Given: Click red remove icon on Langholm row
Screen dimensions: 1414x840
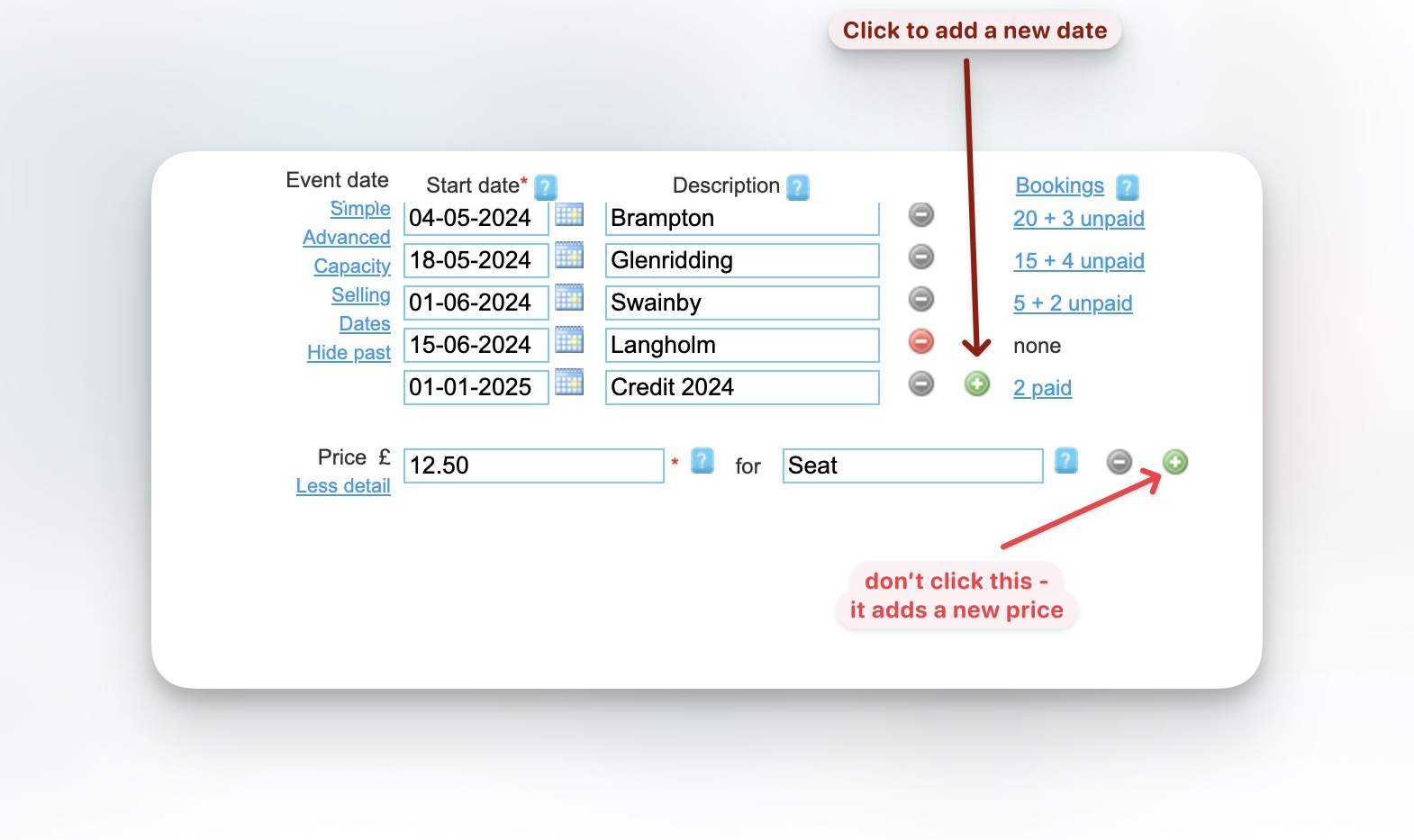Looking at the screenshot, I should click(920, 342).
